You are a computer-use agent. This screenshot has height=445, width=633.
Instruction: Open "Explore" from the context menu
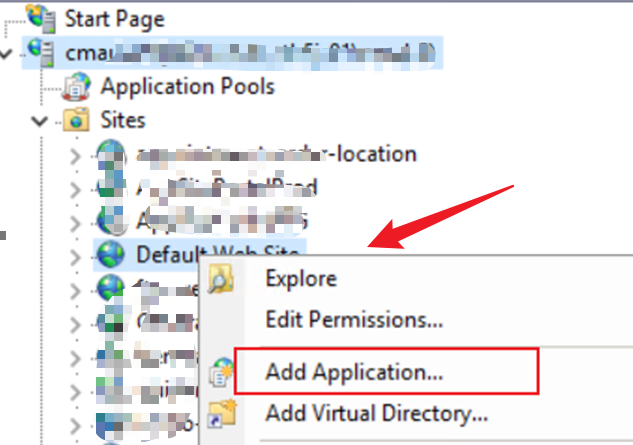tap(300, 279)
